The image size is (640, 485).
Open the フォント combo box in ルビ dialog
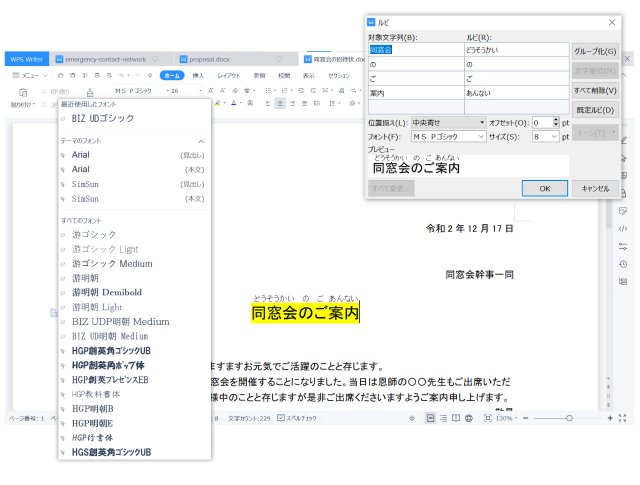(448, 136)
